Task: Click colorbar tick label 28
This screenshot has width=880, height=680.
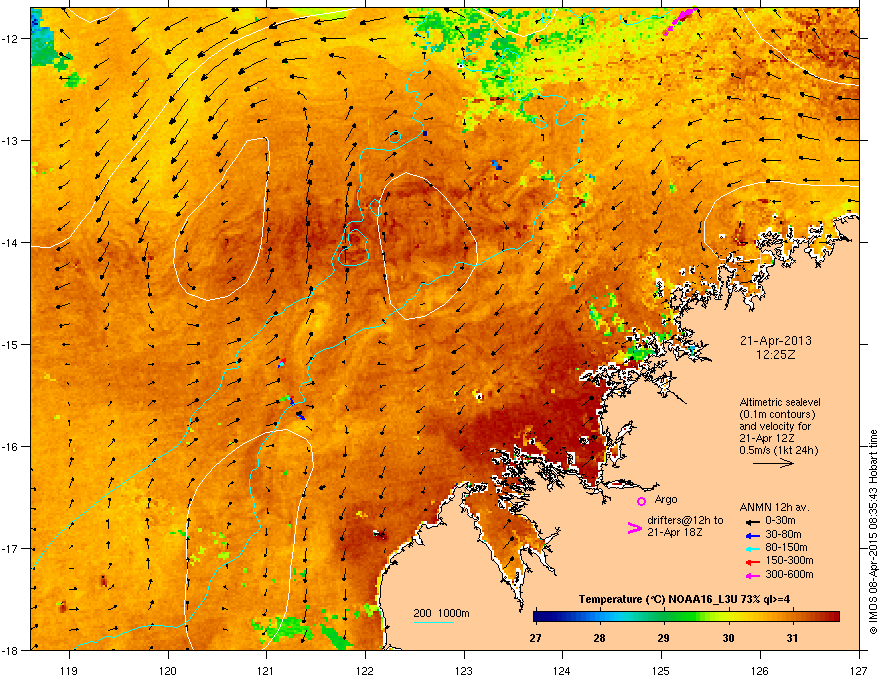Action: point(599,638)
